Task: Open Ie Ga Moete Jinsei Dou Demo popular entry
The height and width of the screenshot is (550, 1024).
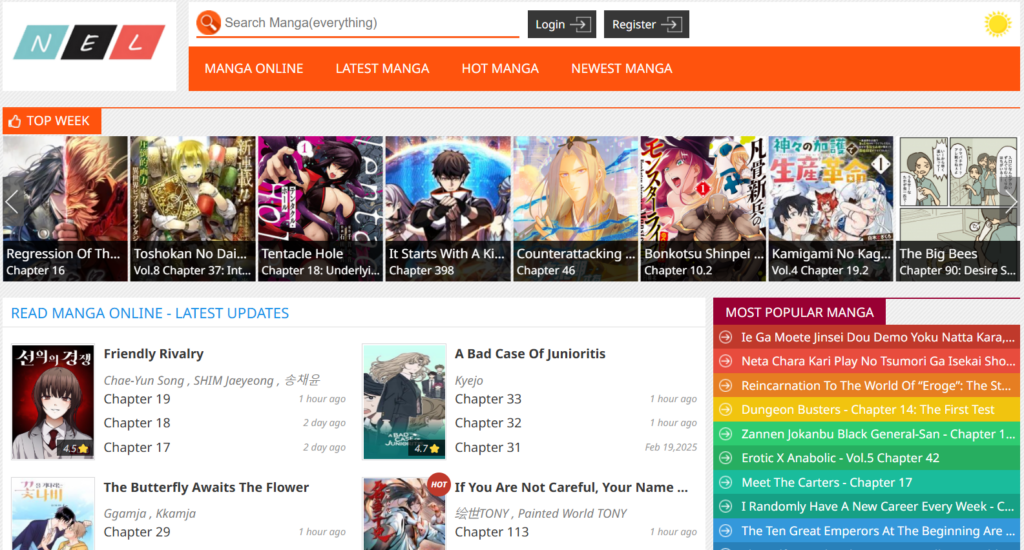Action: click(878, 338)
